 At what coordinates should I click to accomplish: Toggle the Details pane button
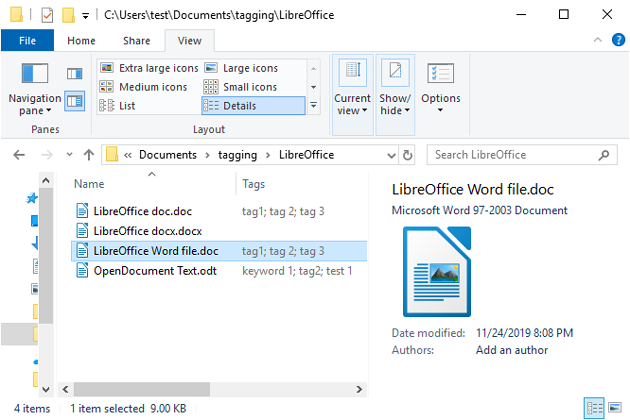pyautogui.click(x=74, y=101)
